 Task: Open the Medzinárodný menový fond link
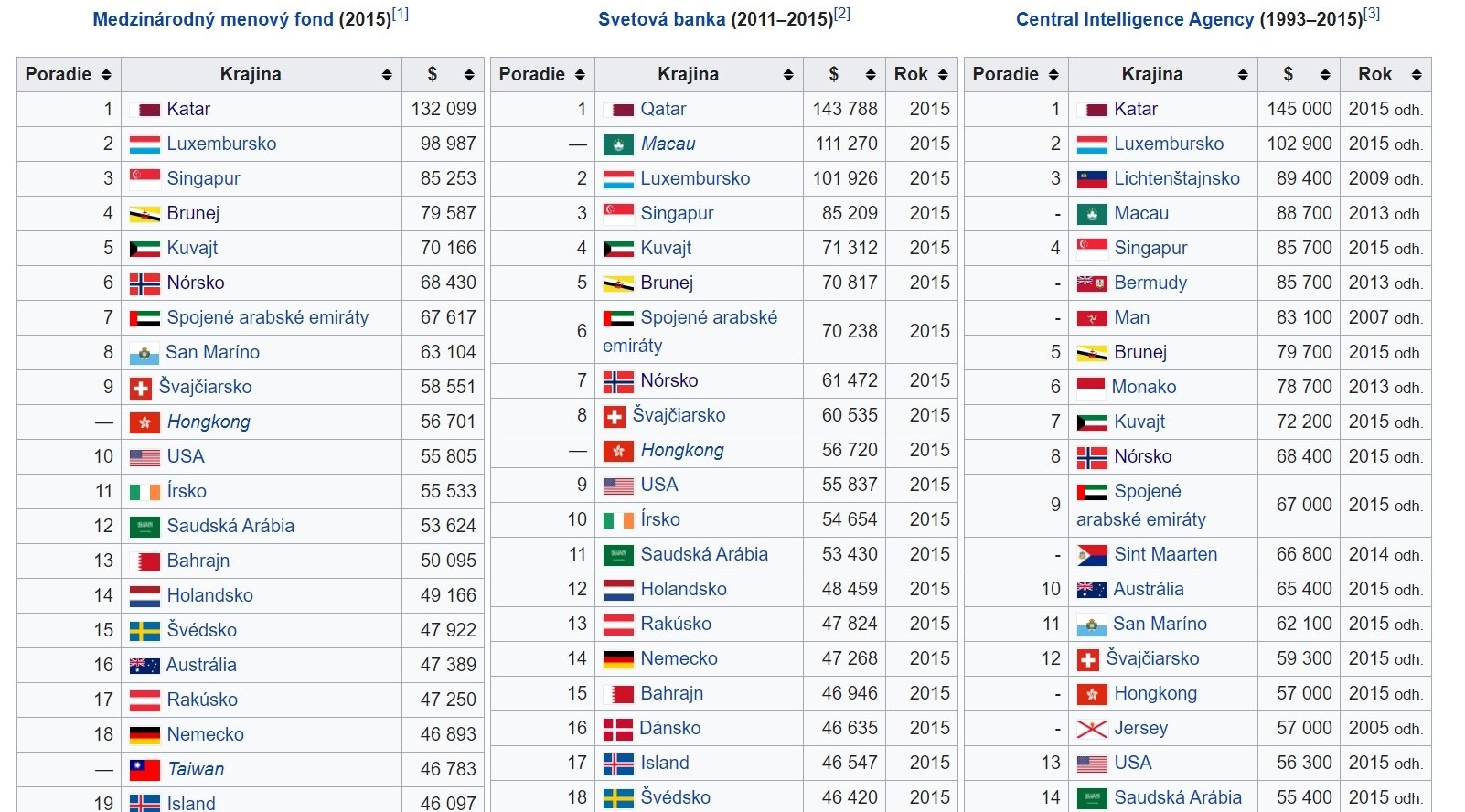click(213, 19)
